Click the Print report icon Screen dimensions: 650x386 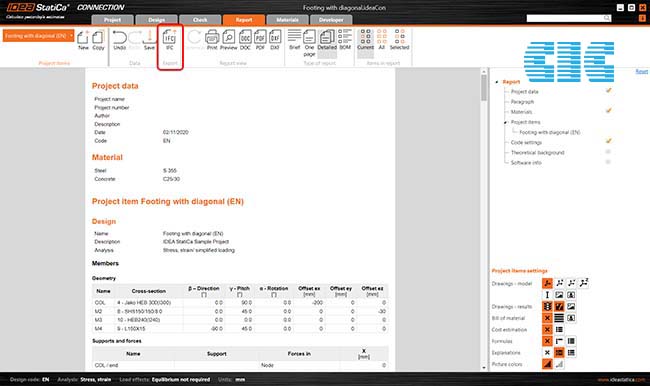[x=212, y=40]
